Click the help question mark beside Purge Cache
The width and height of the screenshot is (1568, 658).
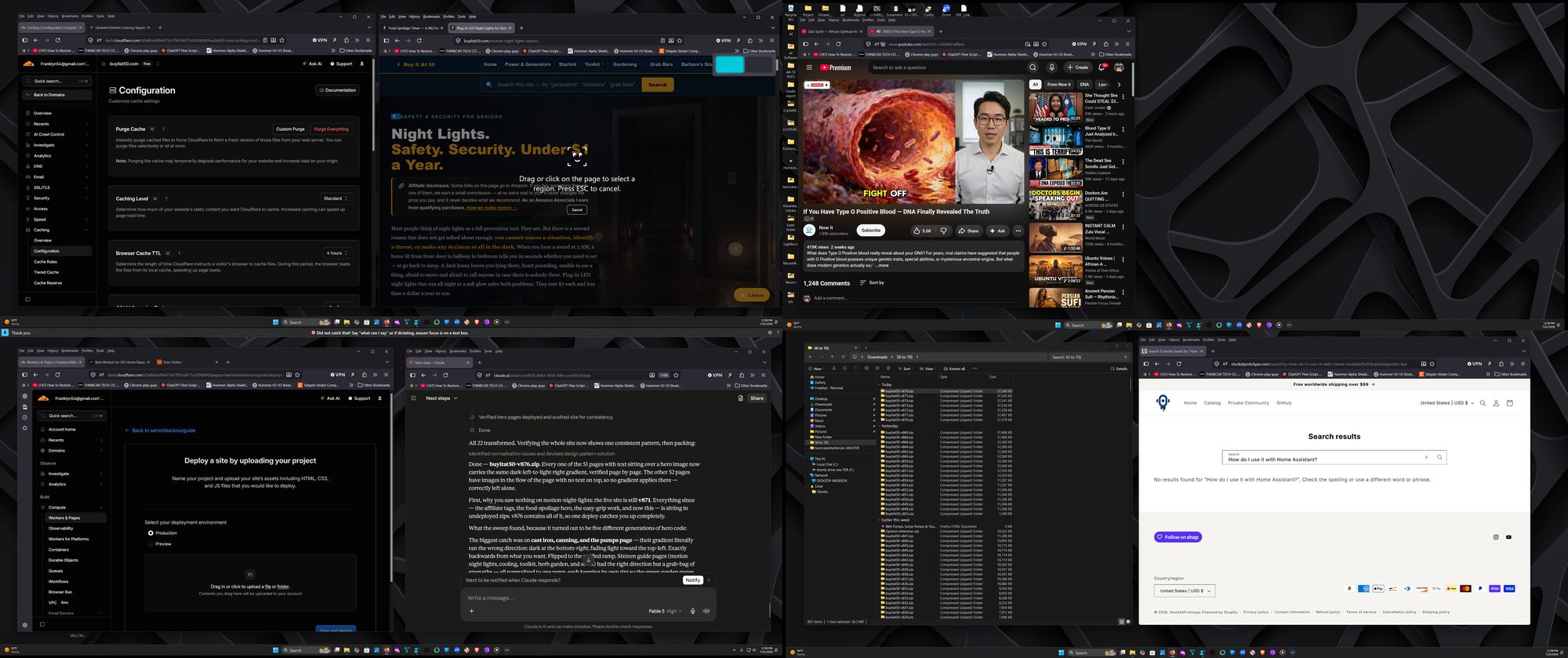[163, 129]
